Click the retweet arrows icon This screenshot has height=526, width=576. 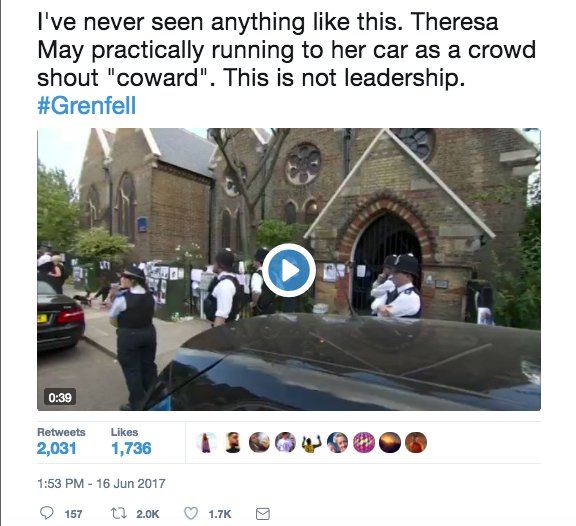pos(119,513)
